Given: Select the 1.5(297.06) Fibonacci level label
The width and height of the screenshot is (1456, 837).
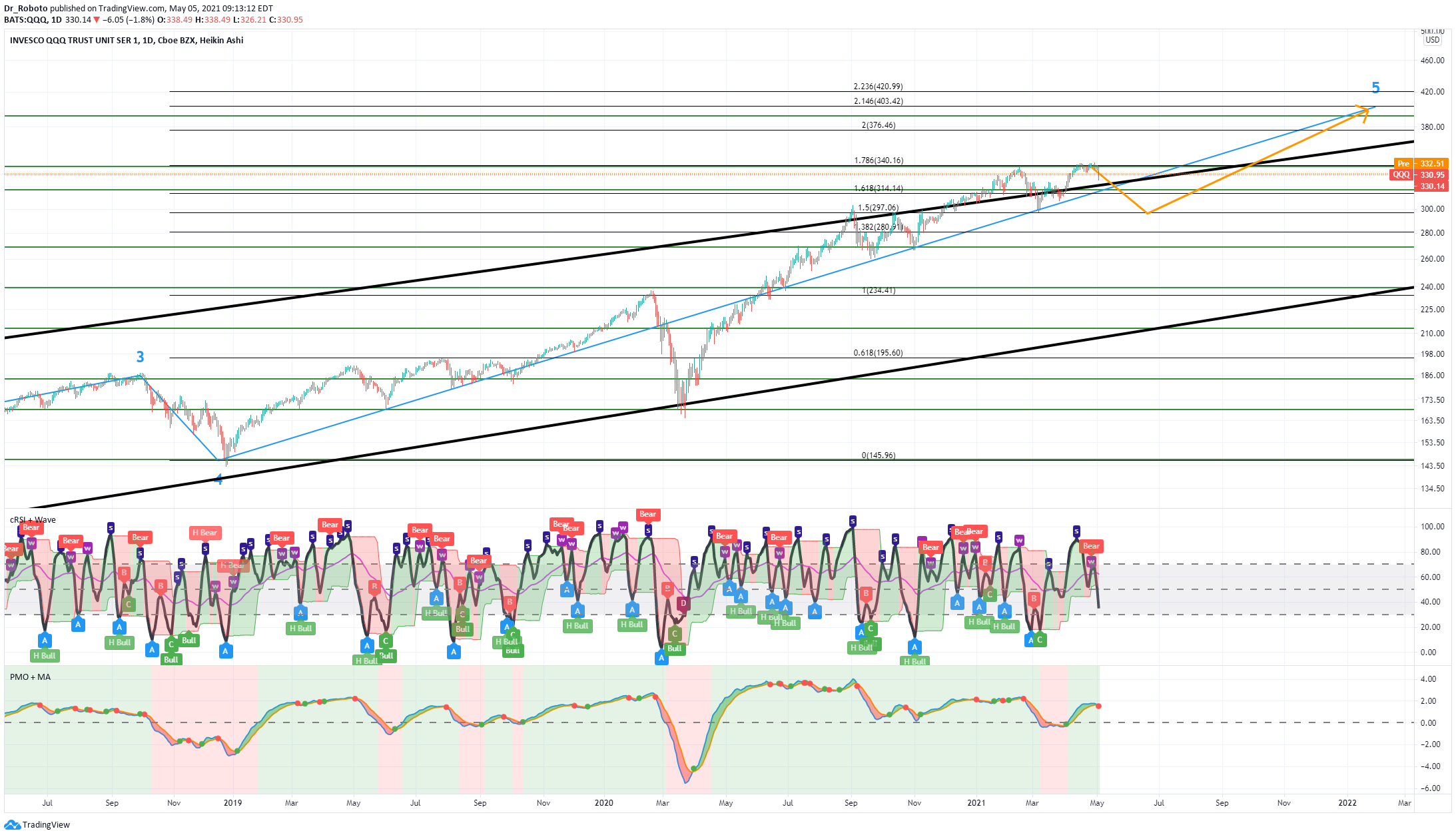Looking at the screenshot, I should click(878, 208).
